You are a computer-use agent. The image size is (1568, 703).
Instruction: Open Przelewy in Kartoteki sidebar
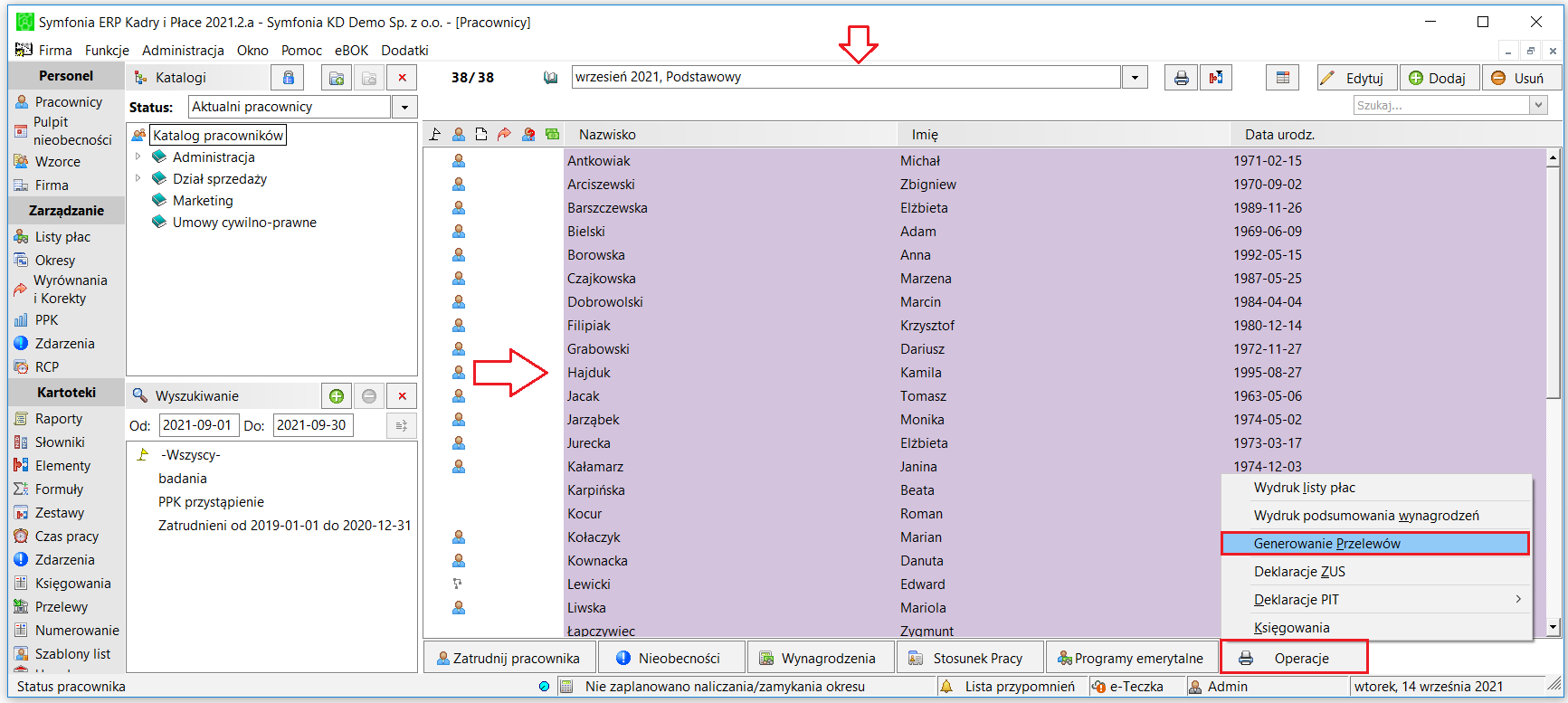(62, 607)
